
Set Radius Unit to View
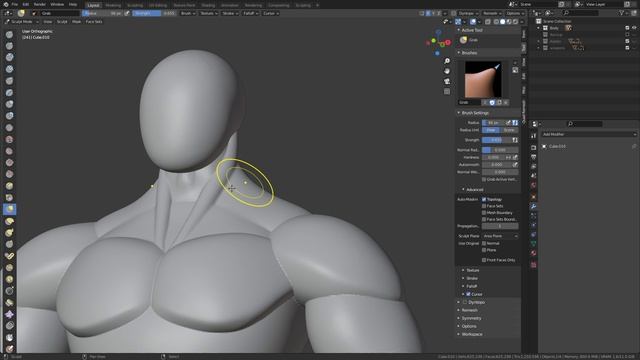point(491,130)
